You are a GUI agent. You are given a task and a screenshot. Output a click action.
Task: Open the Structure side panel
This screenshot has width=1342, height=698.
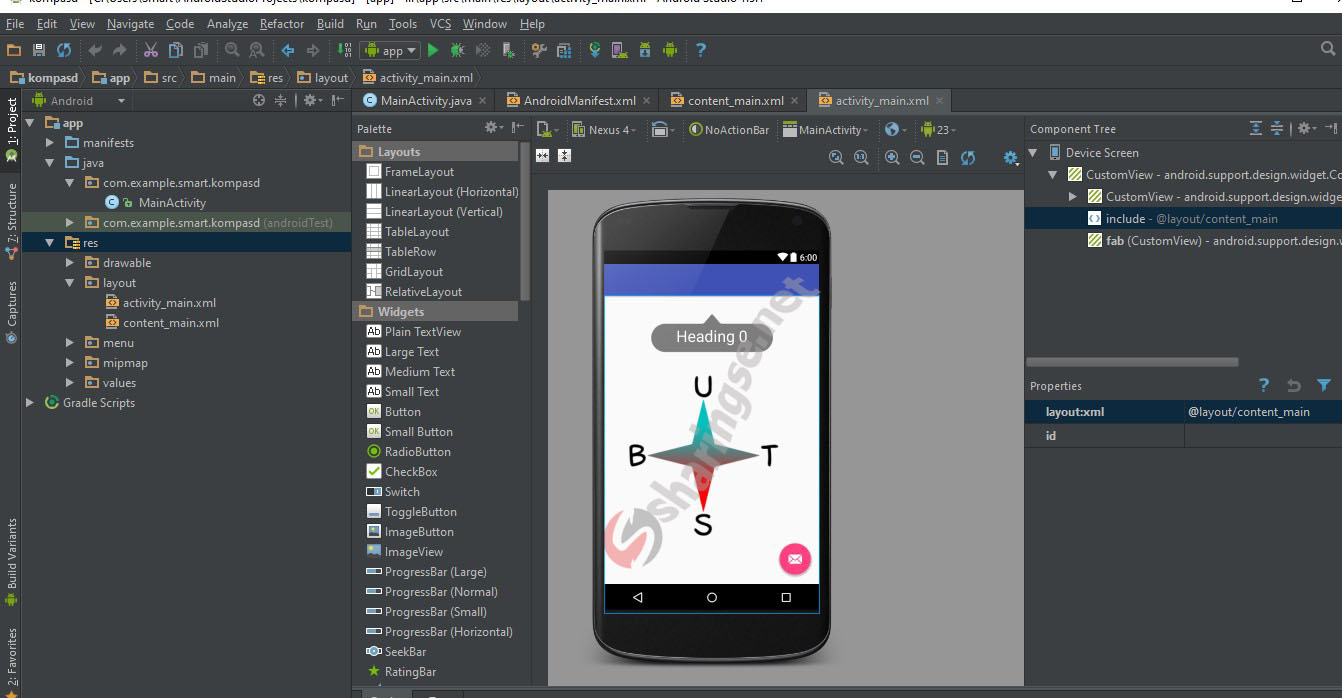coord(11,222)
